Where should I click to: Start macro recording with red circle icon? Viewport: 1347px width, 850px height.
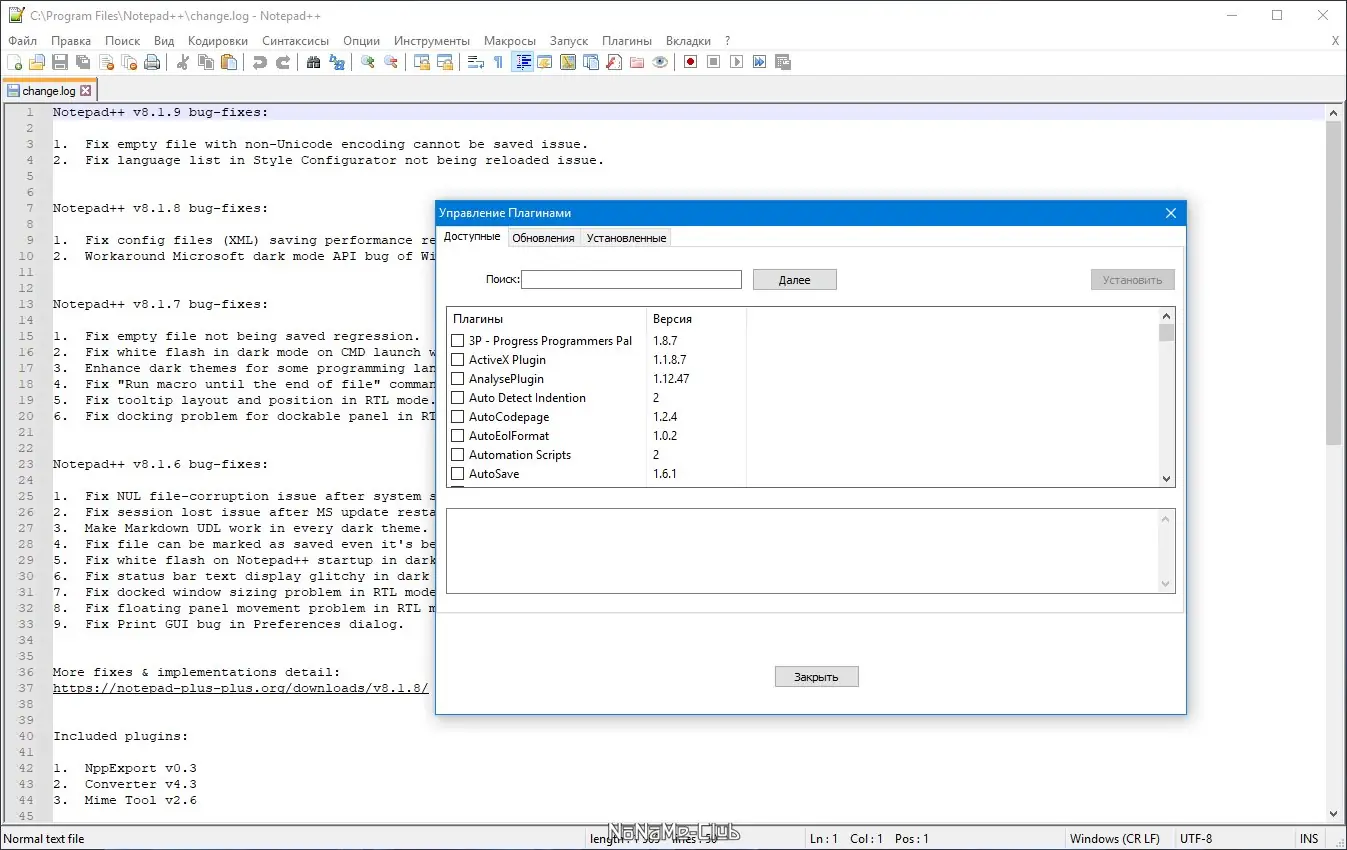coord(690,62)
